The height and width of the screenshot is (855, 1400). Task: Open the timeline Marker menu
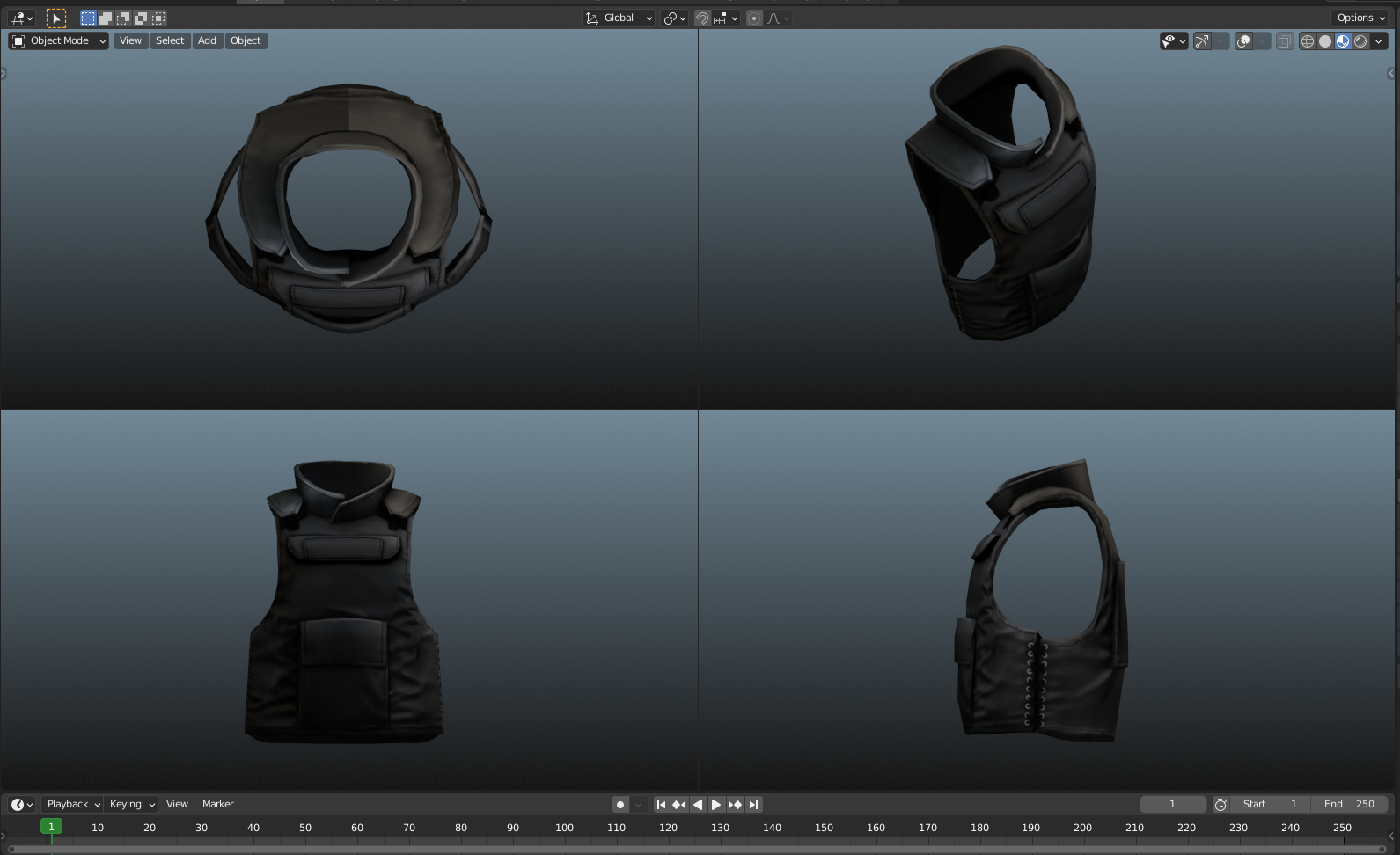pyautogui.click(x=217, y=804)
